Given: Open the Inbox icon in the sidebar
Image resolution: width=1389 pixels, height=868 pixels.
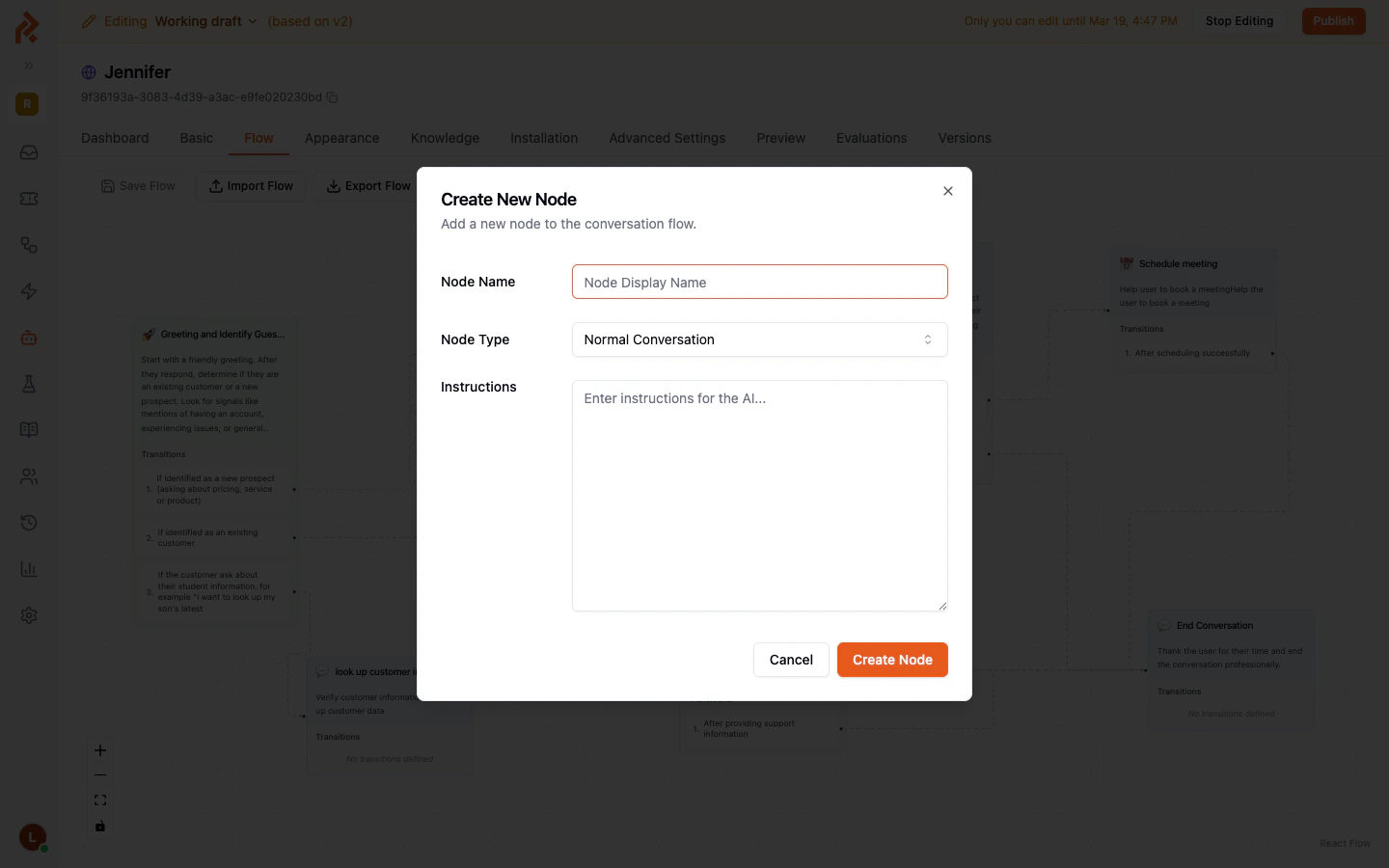Looking at the screenshot, I should (x=28, y=152).
